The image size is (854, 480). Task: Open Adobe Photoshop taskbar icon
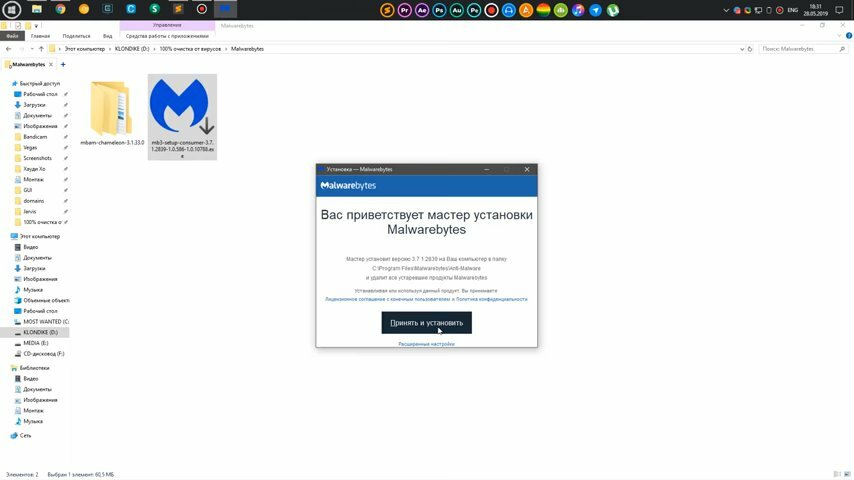tap(439, 10)
